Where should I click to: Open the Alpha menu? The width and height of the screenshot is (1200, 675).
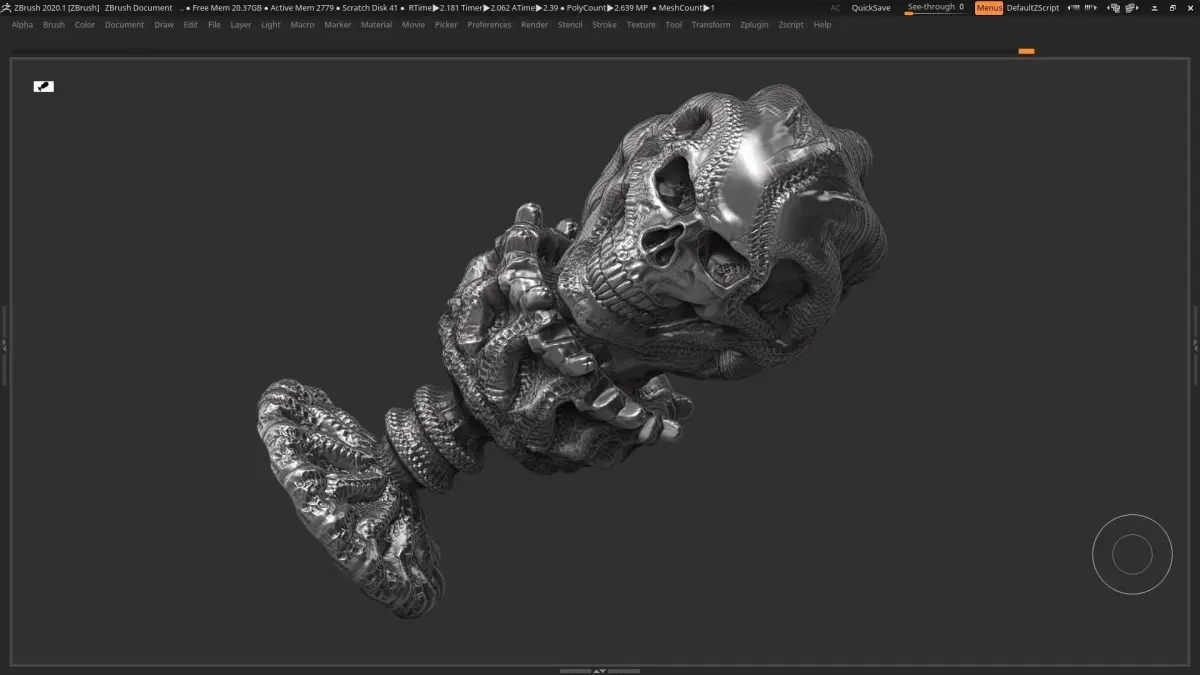click(22, 25)
